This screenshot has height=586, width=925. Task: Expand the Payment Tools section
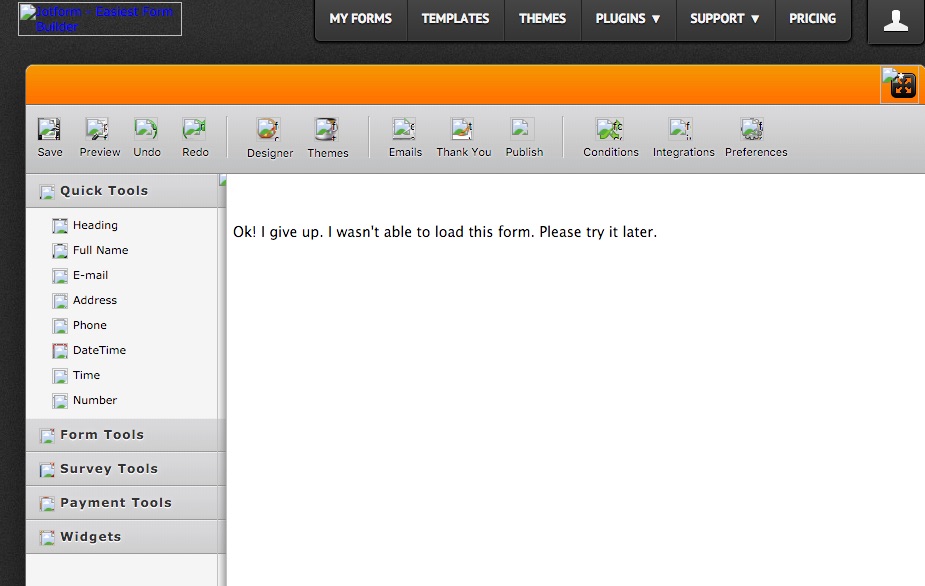coord(115,503)
